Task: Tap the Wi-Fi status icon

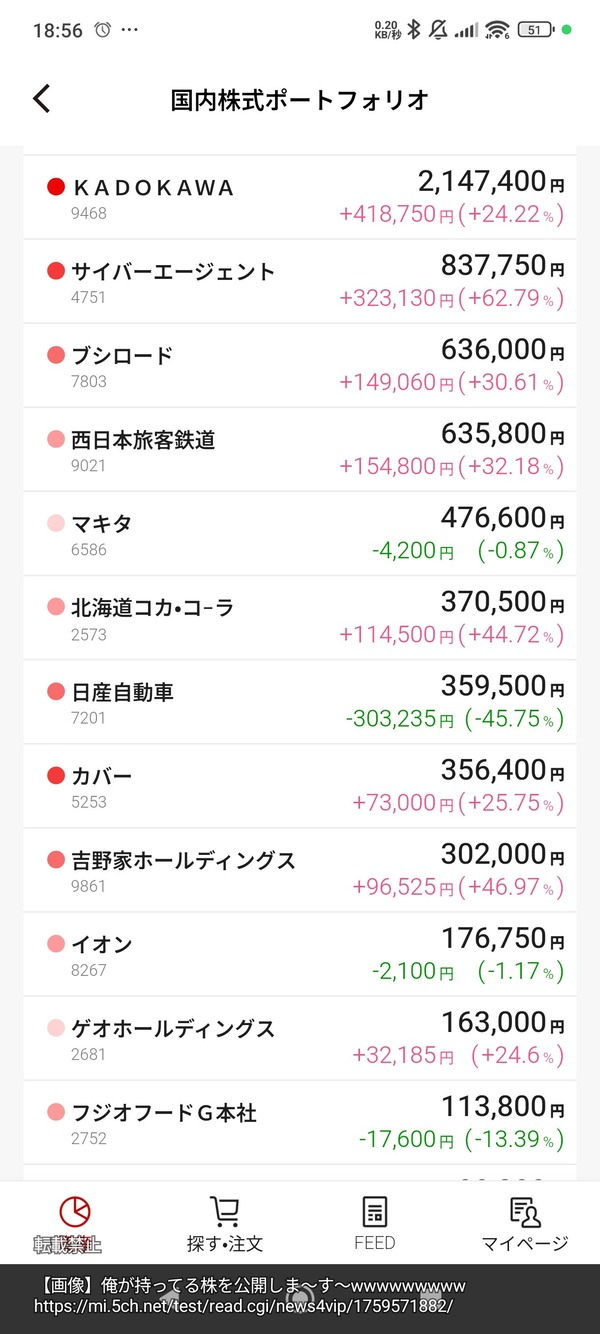Action: point(496,30)
